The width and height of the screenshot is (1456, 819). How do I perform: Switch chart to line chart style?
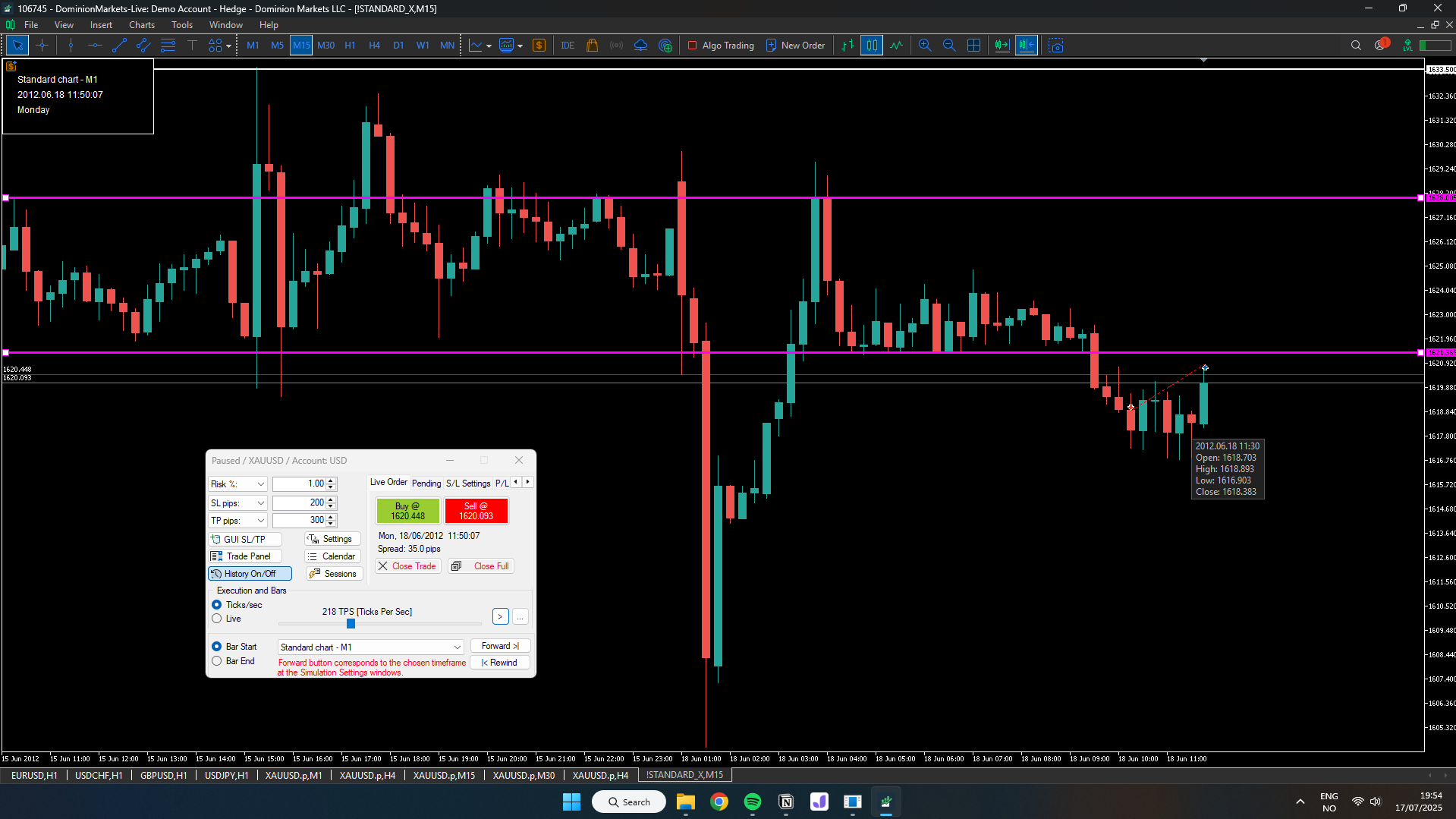pyautogui.click(x=896, y=46)
